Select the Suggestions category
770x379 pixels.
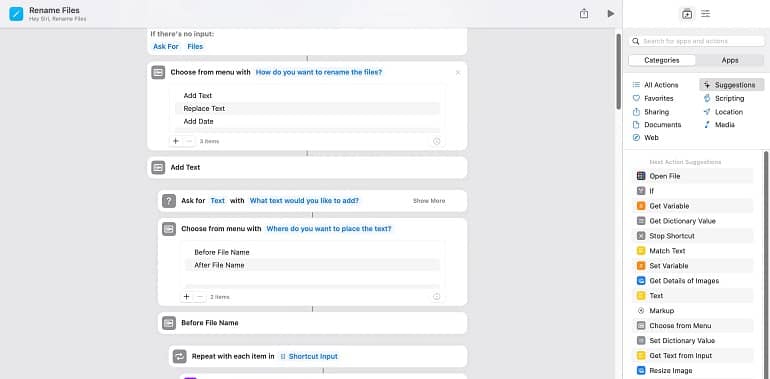[x=731, y=85]
